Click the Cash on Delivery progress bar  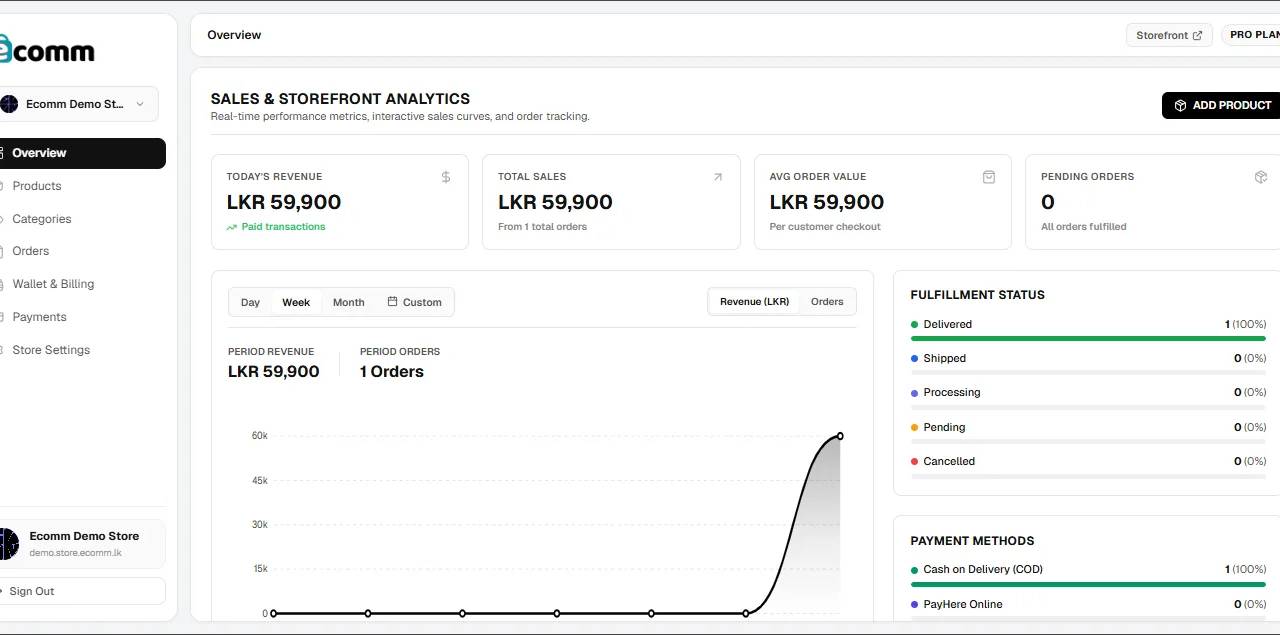pyautogui.click(x=1088, y=584)
